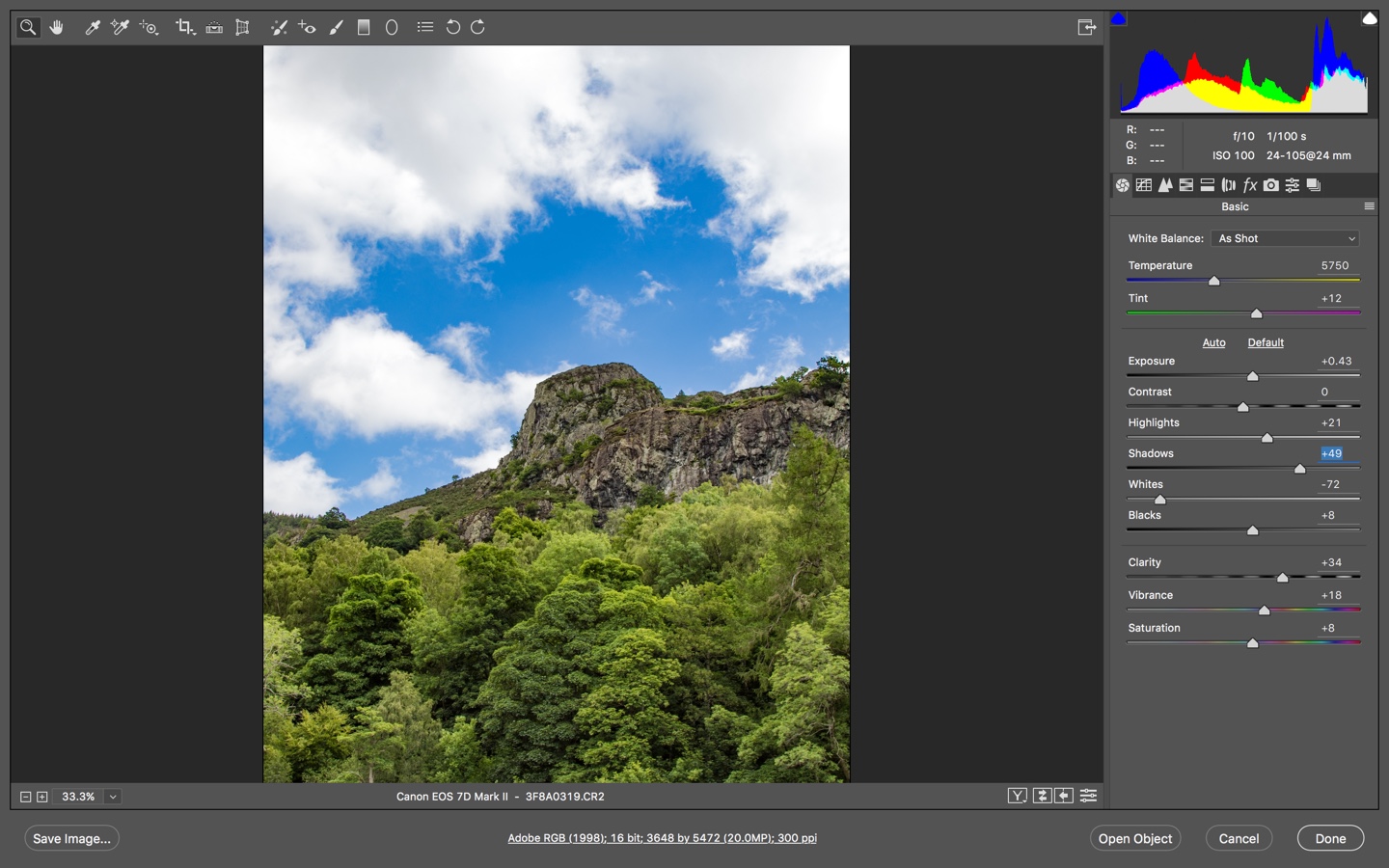This screenshot has width=1389, height=868.
Task: Open the Camera Raw preferences list icon
Action: click(425, 27)
